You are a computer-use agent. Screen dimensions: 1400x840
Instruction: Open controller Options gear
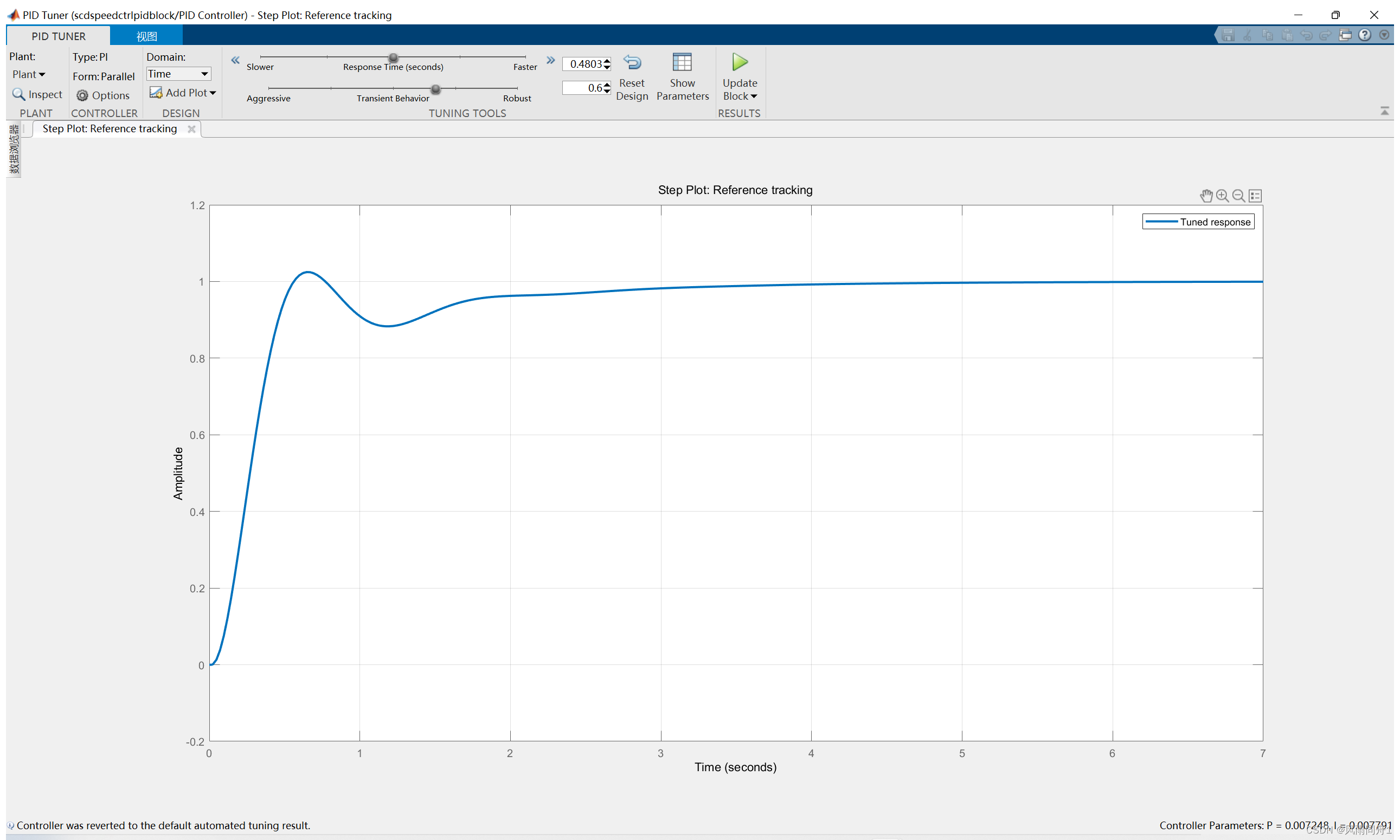tap(82, 96)
